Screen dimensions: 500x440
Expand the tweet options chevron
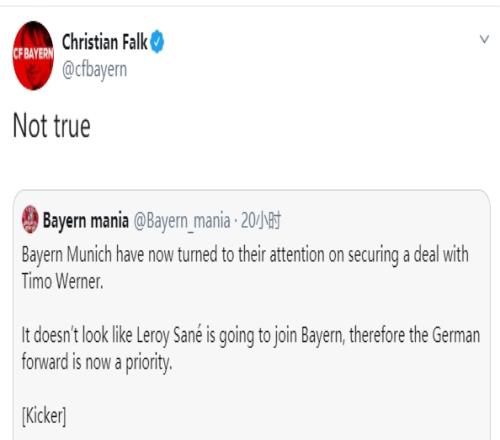point(484,39)
